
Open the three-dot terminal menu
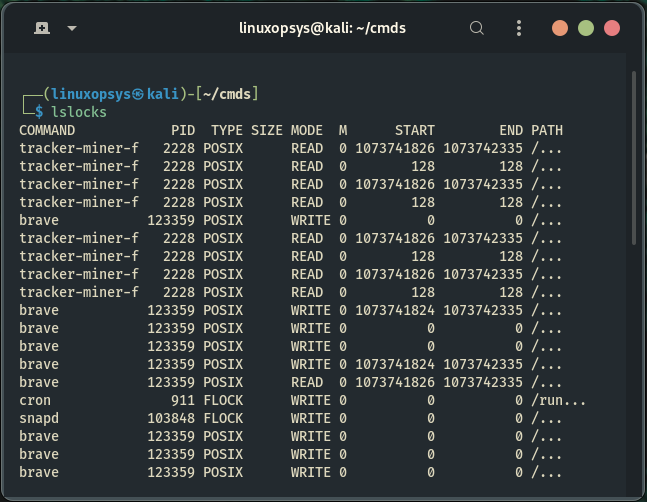coord(519,28)
